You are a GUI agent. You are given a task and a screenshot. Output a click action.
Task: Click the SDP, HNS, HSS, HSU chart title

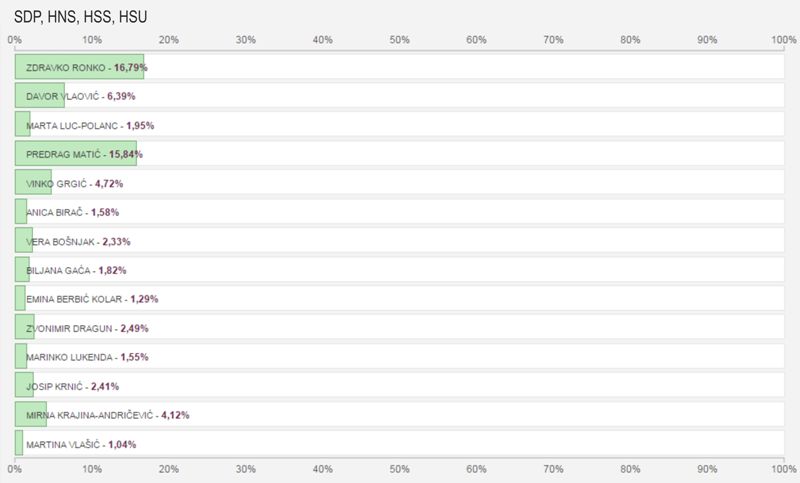pyautogui.click(x=81, y=17)
